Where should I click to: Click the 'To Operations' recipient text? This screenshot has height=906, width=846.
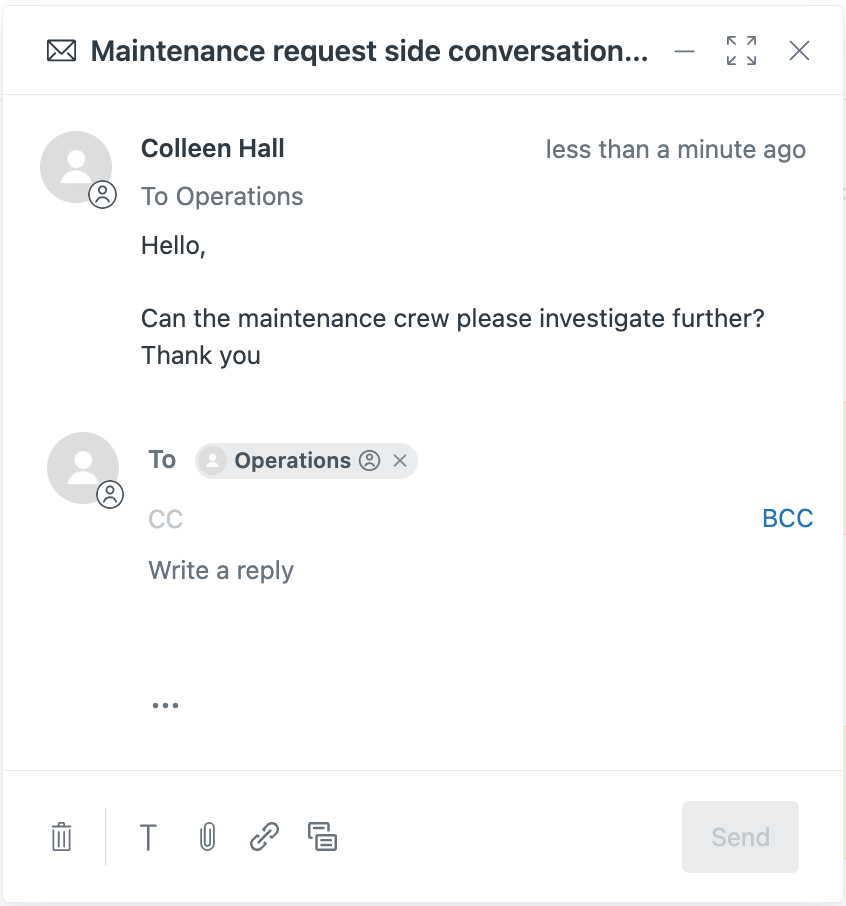coord(222,196)
